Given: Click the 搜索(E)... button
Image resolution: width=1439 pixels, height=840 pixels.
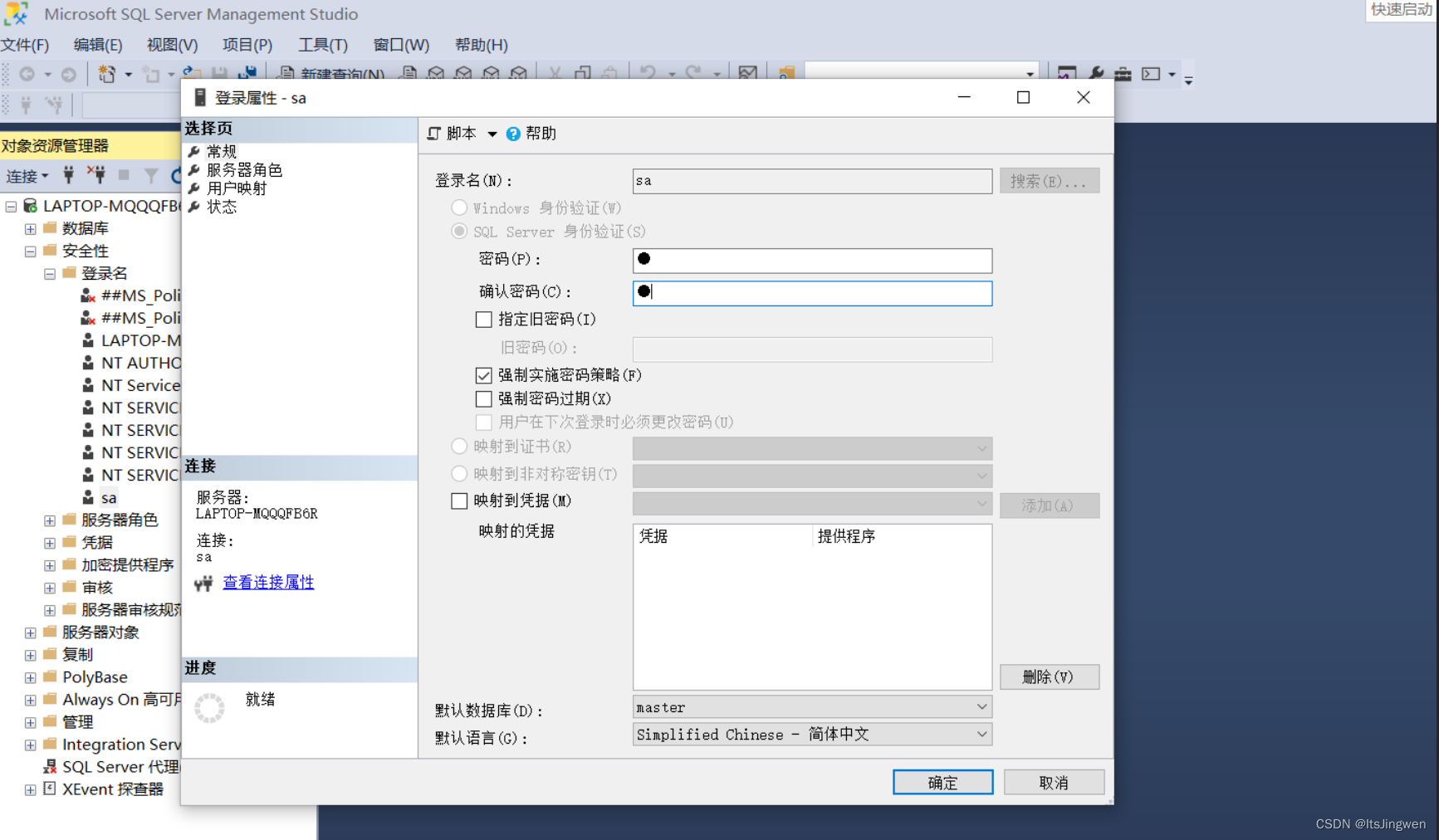Looking at the screenshot, I should [x=1050, y=181].
